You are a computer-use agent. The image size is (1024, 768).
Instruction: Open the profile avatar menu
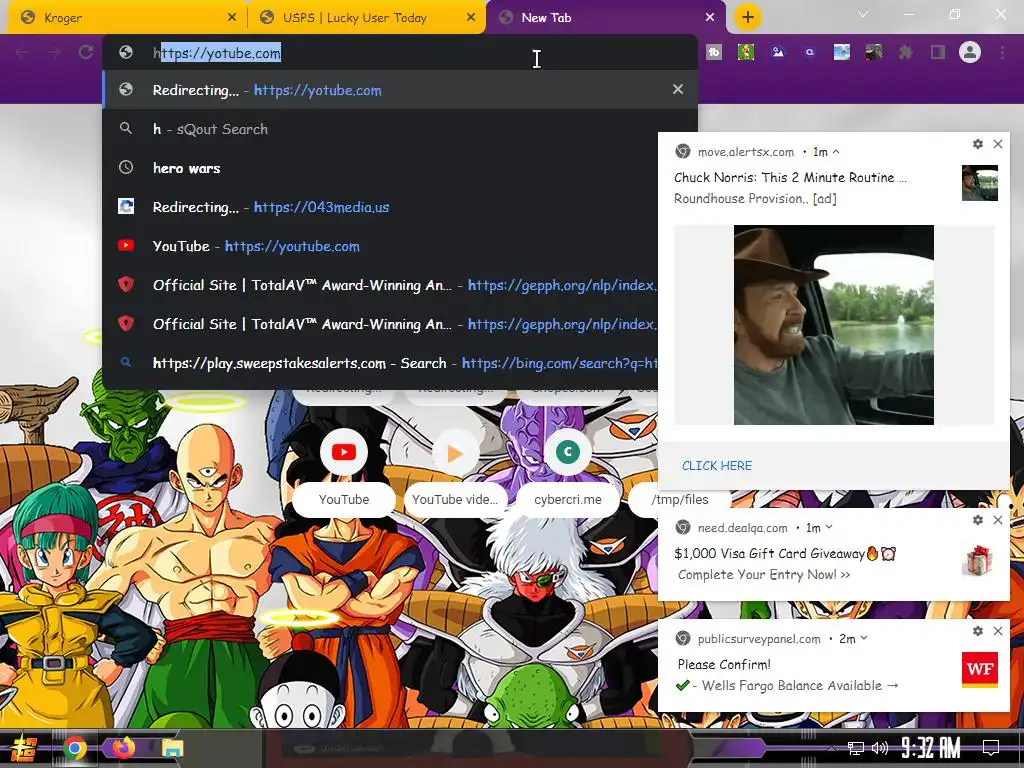coord(970,52)
